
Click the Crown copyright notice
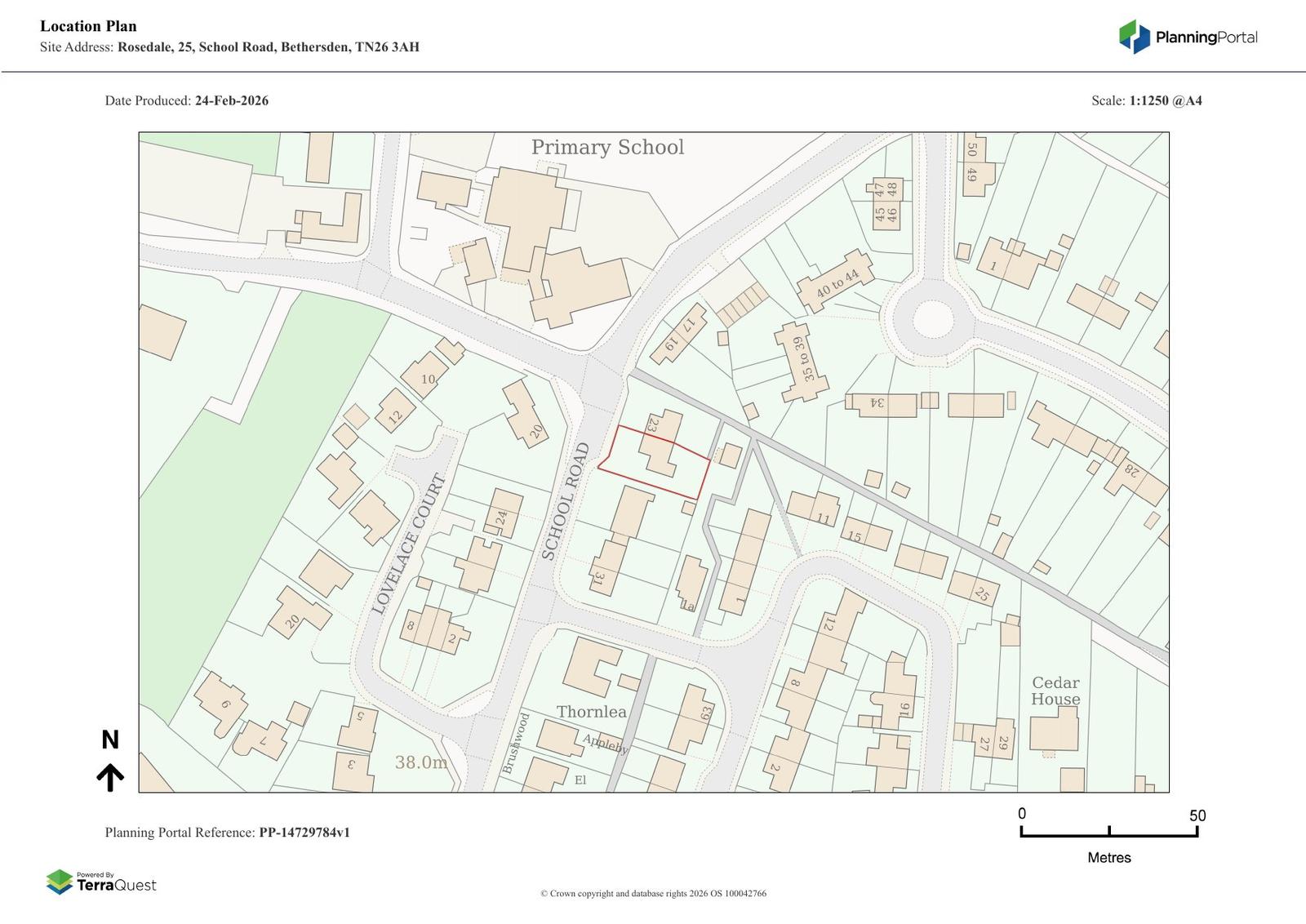(653, 894)
